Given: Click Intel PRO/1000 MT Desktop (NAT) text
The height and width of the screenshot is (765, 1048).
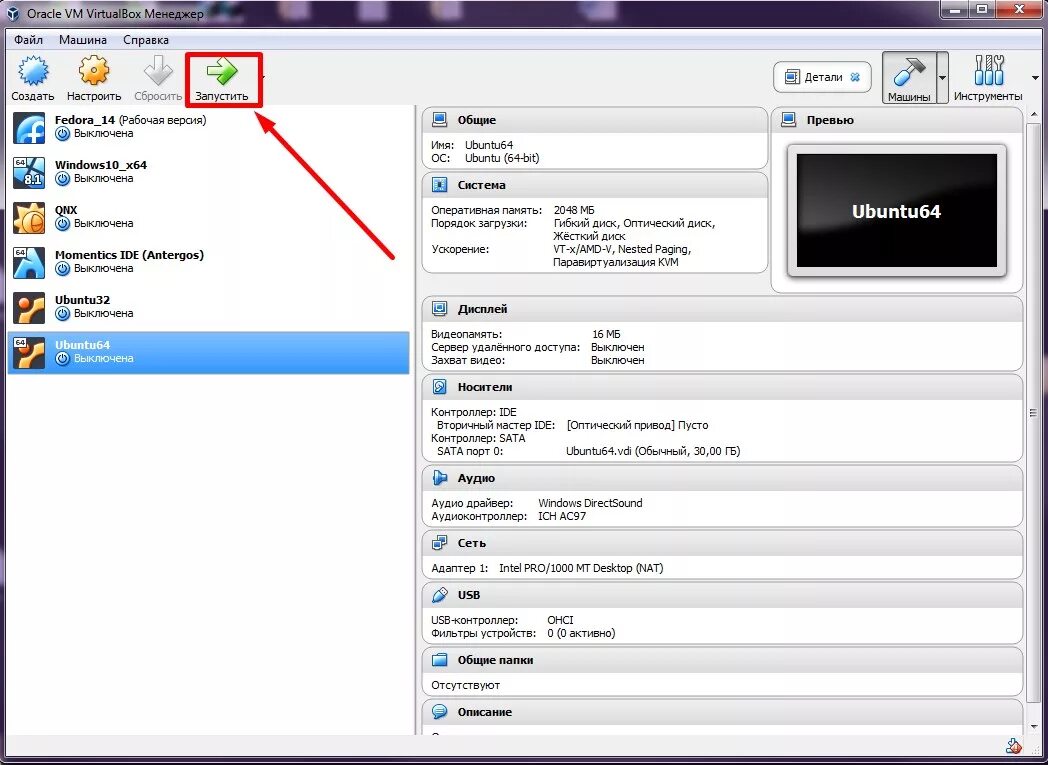Looking at the screenshot, I should pyautogui.click(x=581, y=569).
